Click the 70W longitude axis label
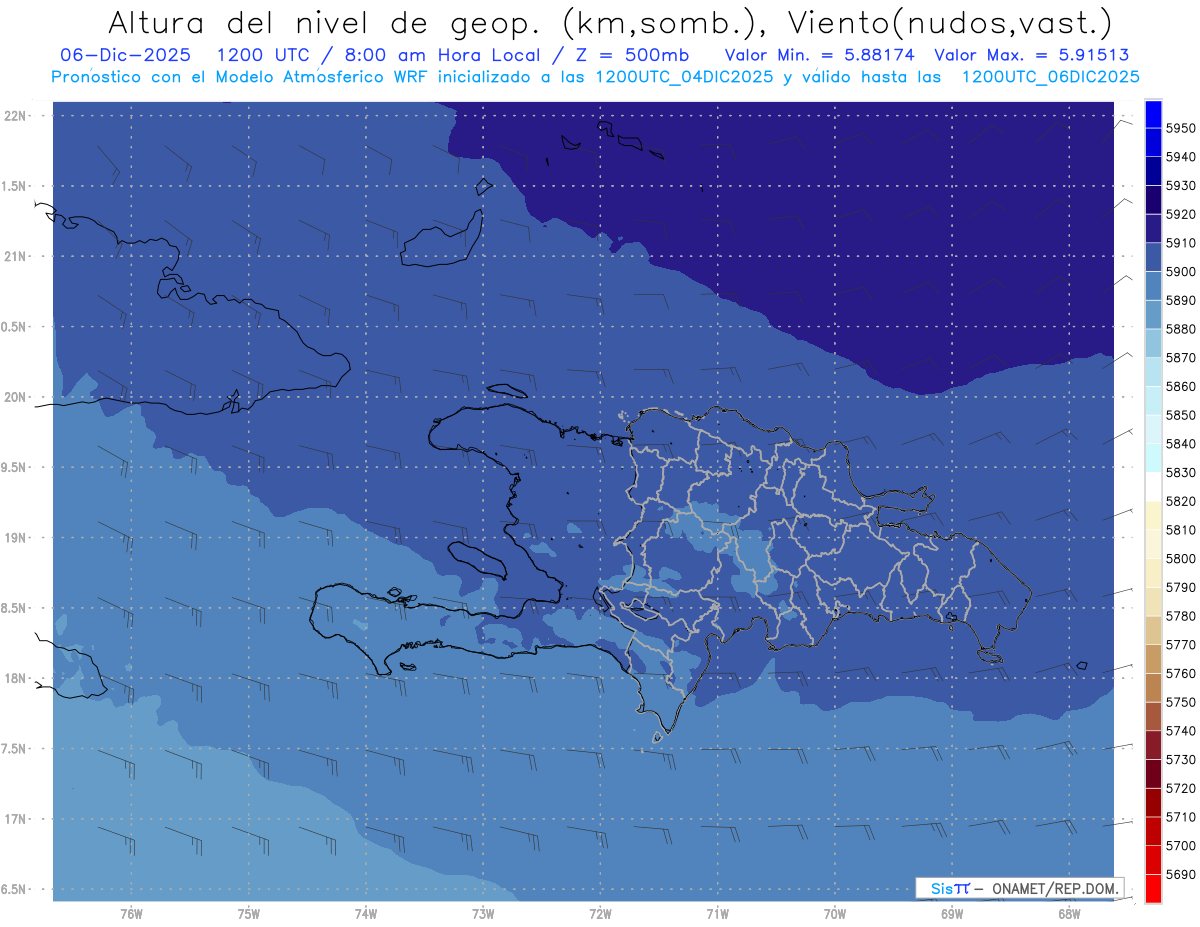Viewport: 1200px width, 927px height. pos(834,913)
